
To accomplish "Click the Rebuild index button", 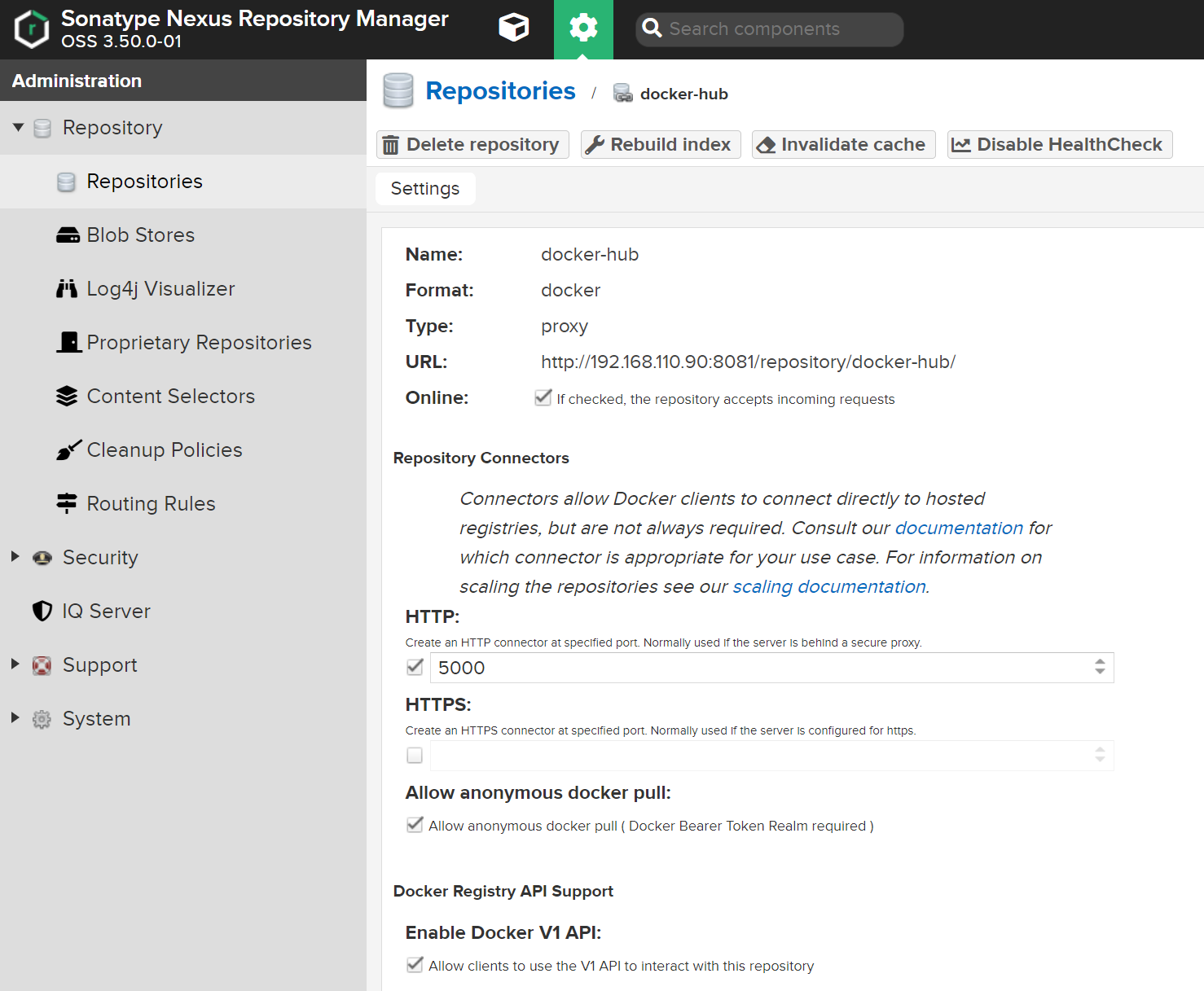I will (x=661, y=145).
